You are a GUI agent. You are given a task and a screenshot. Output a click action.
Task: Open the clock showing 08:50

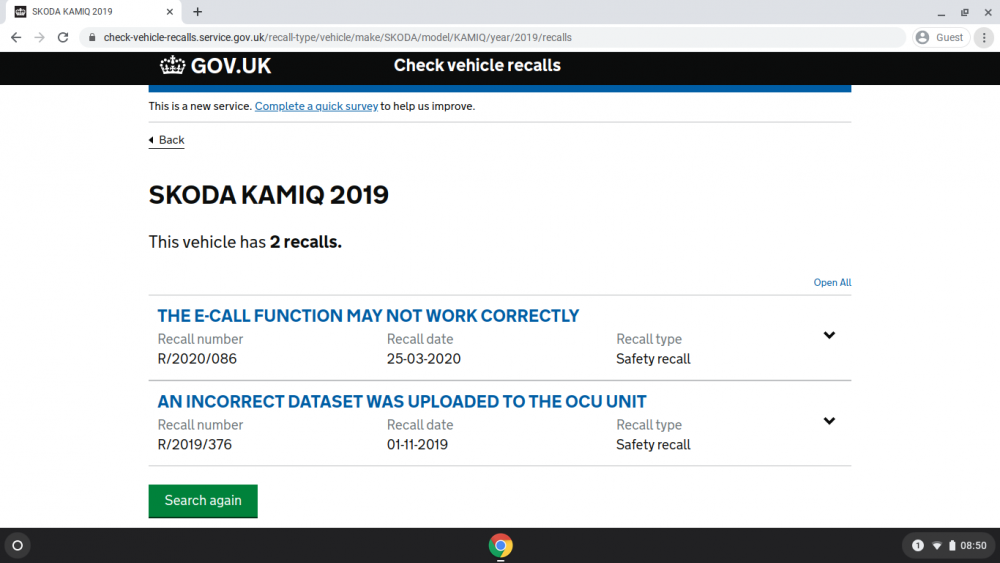point(973,546)
